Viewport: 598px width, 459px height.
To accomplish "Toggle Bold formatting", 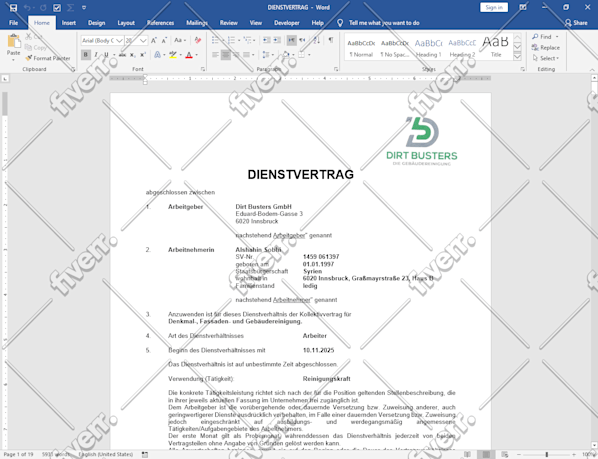I will [86, 55].
